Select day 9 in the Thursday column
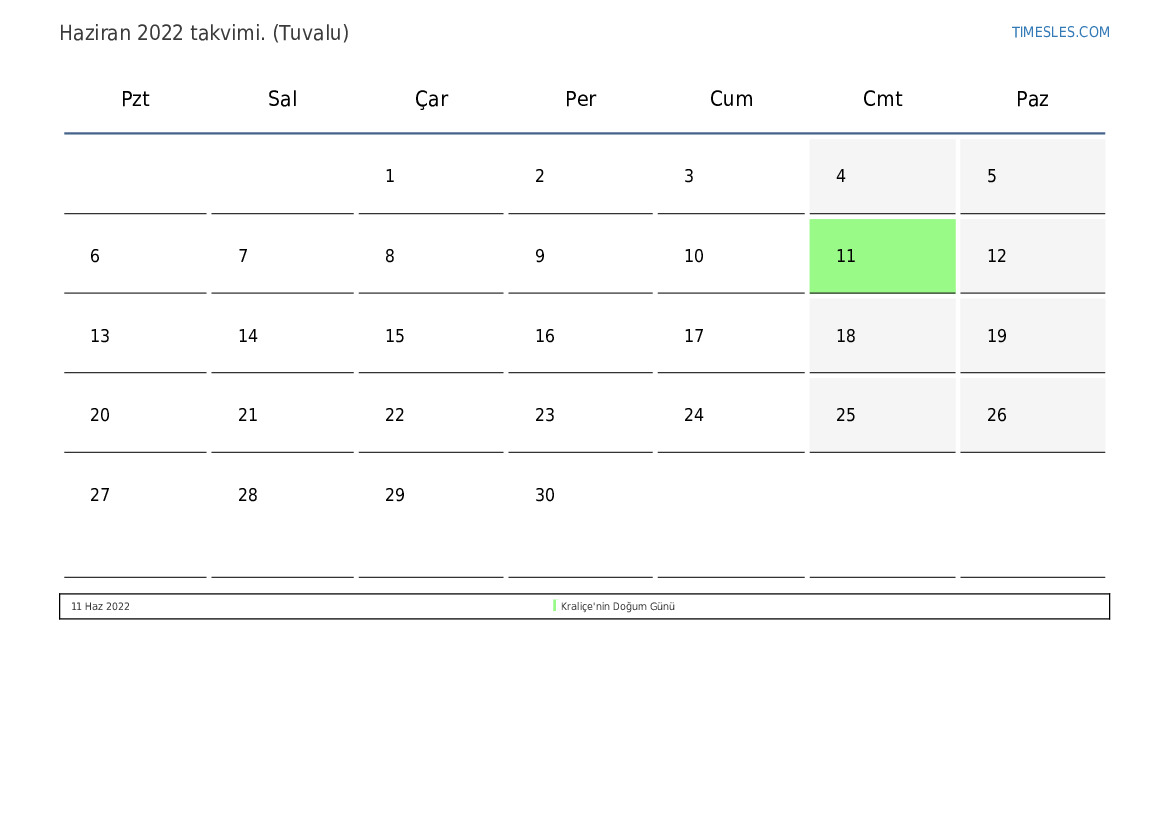Image resolution: width=1169 pixels, height=827 pixels. point(540,256)
